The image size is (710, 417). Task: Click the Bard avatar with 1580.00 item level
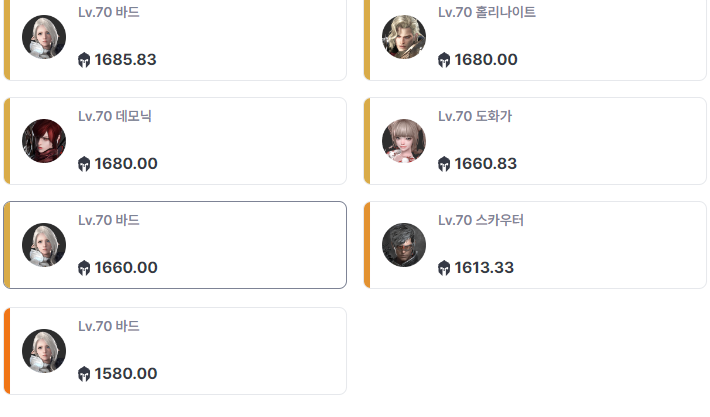pos(44,351)
